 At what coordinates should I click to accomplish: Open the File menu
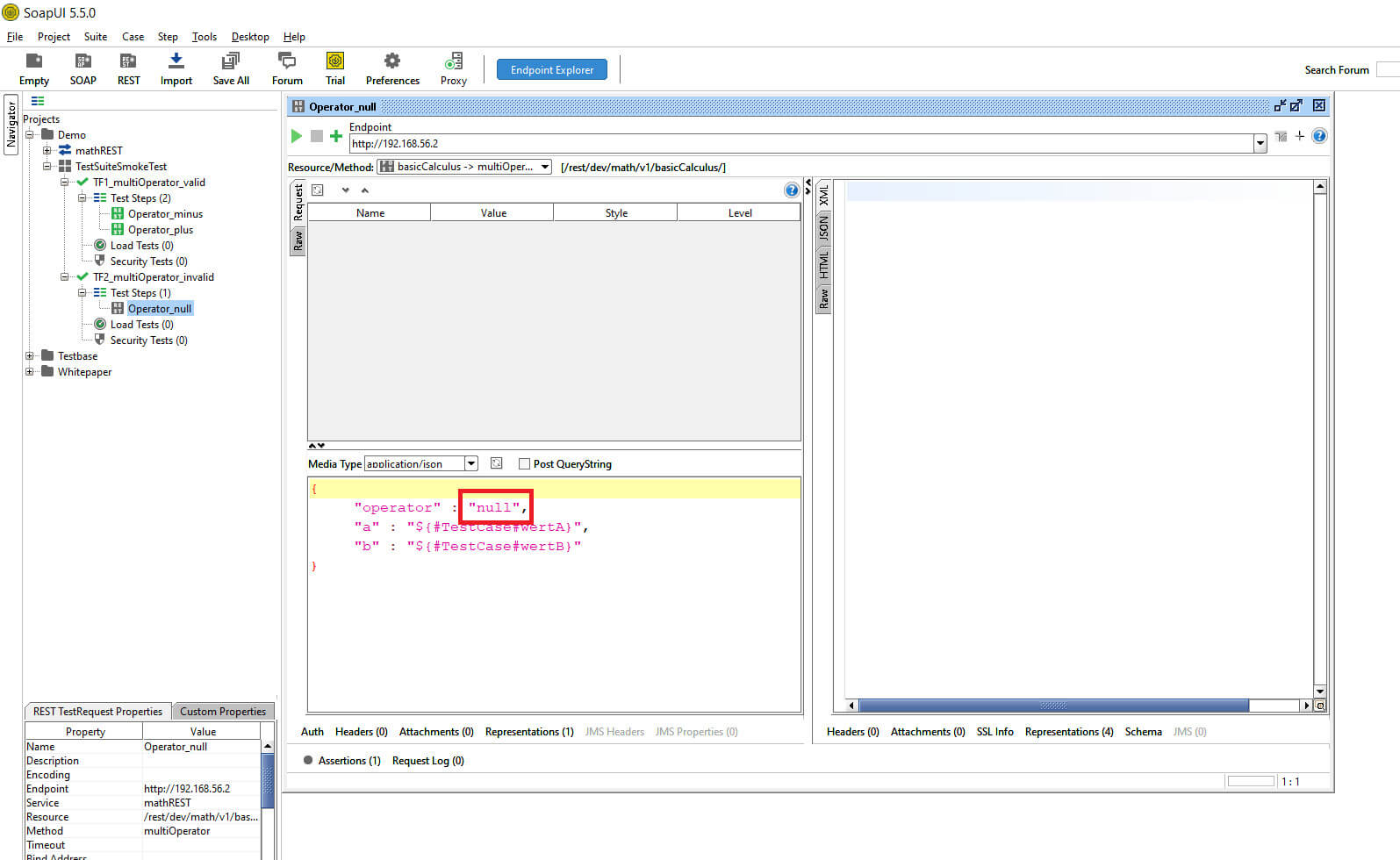point(15,37)
